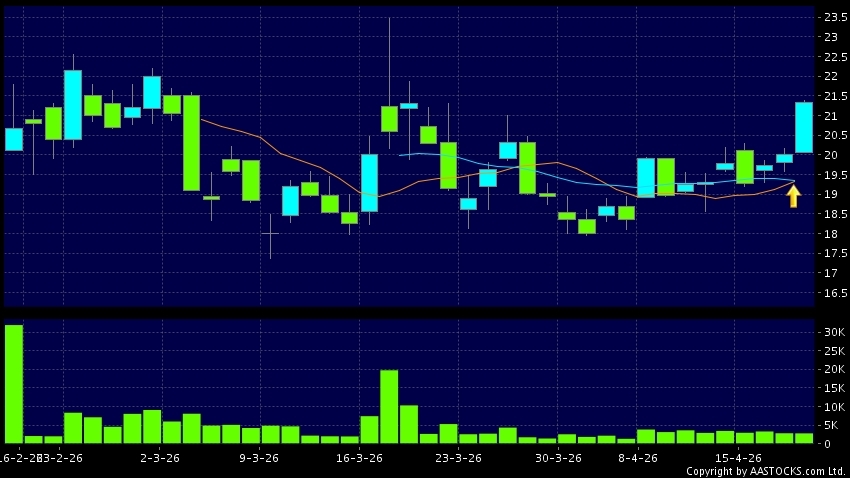This screenshot has height=478, width=850.
Task: Click the 8-4-26 date label
Action: tap(637, 458)
